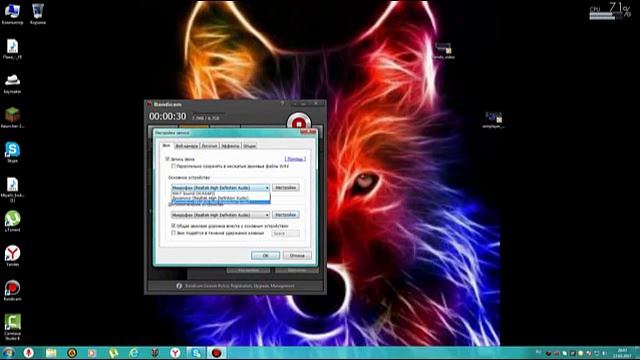Open the text file icon above uTorrent
Screen dimensions: 640x360
tap(12, 190)
